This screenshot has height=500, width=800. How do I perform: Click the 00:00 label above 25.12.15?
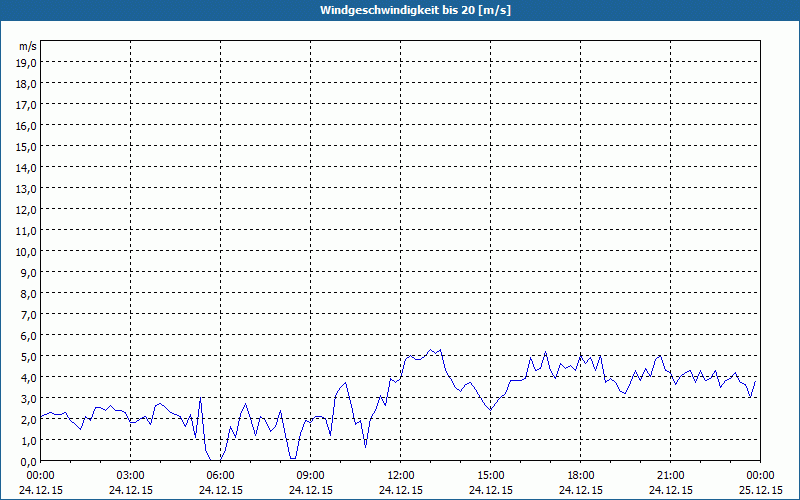click(x=761, y=476)
